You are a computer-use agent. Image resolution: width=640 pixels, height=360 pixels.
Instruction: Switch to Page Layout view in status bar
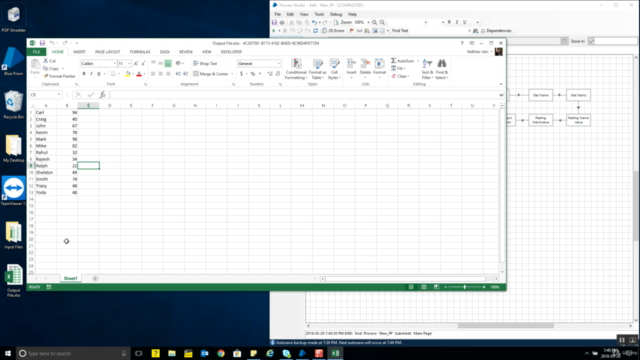[424, 287]
